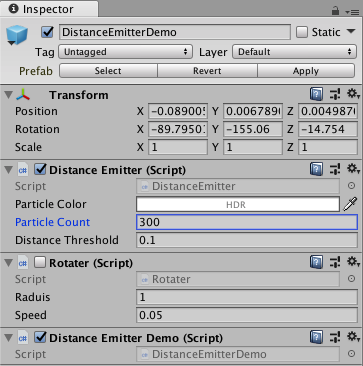The image size is (363, 366).
Task: Click the Rotater preset sliders icon
Action: tap(335, 263)
